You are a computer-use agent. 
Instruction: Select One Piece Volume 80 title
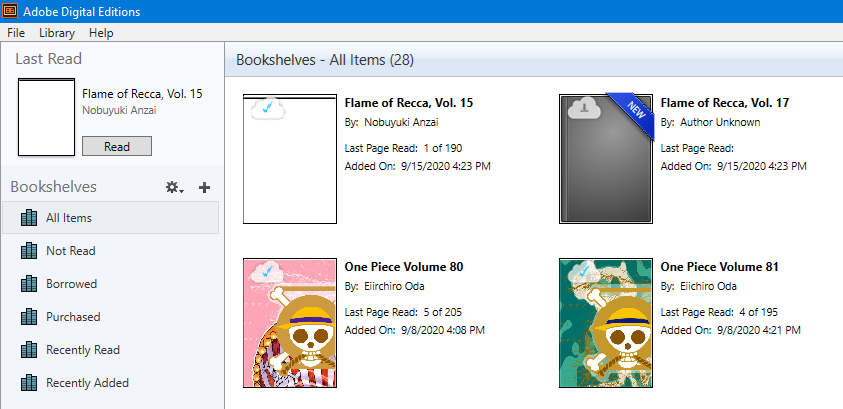point(403,267)
